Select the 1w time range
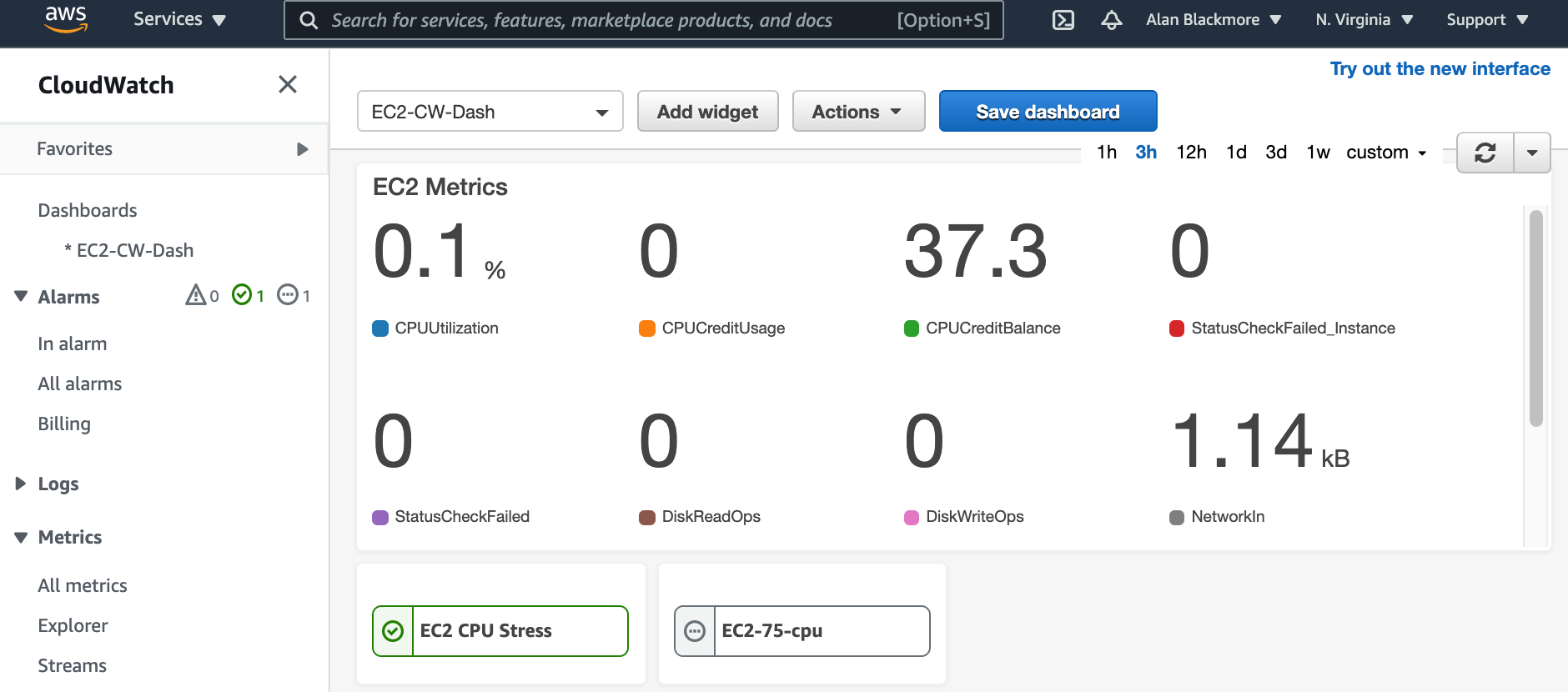Viewport: 1568px width, 692px height. [1318, 153]
